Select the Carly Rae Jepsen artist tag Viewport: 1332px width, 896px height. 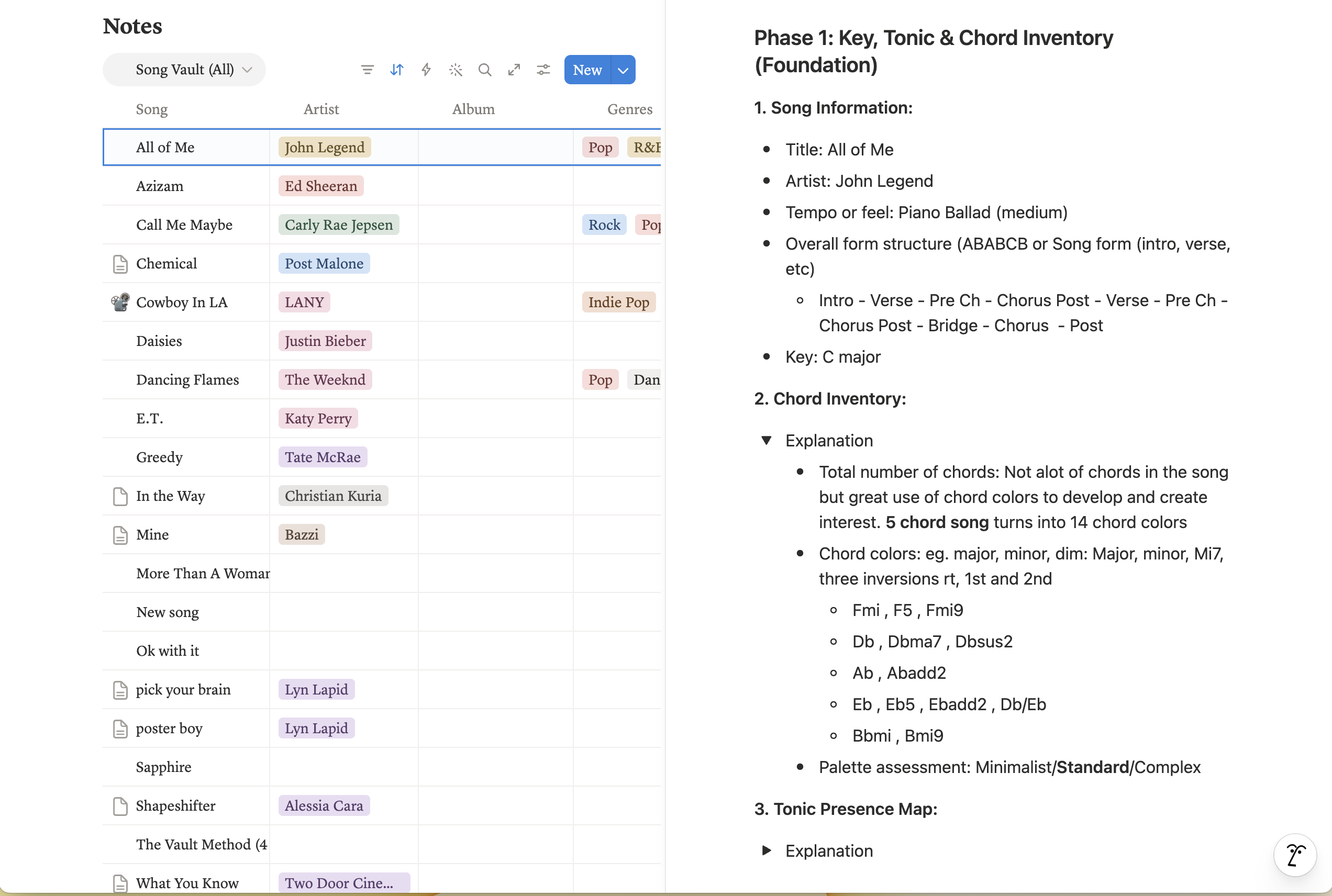(339, 225)
